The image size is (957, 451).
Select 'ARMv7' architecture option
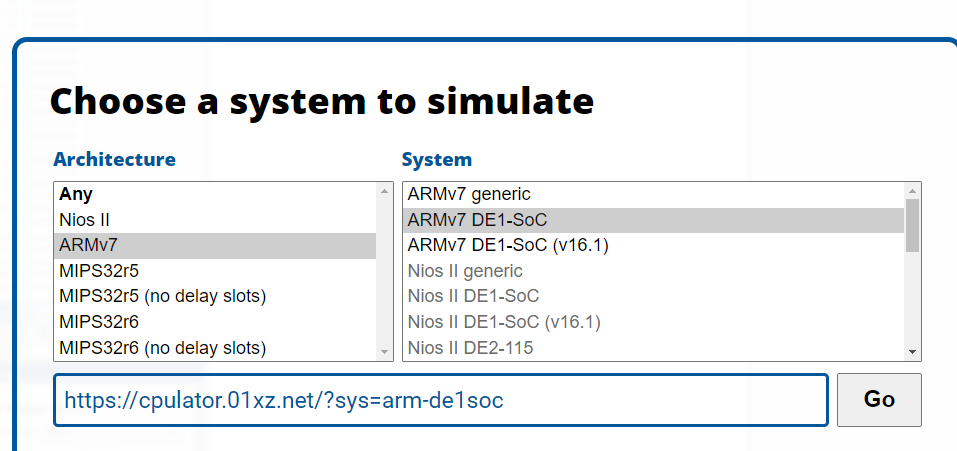point(215,245)
